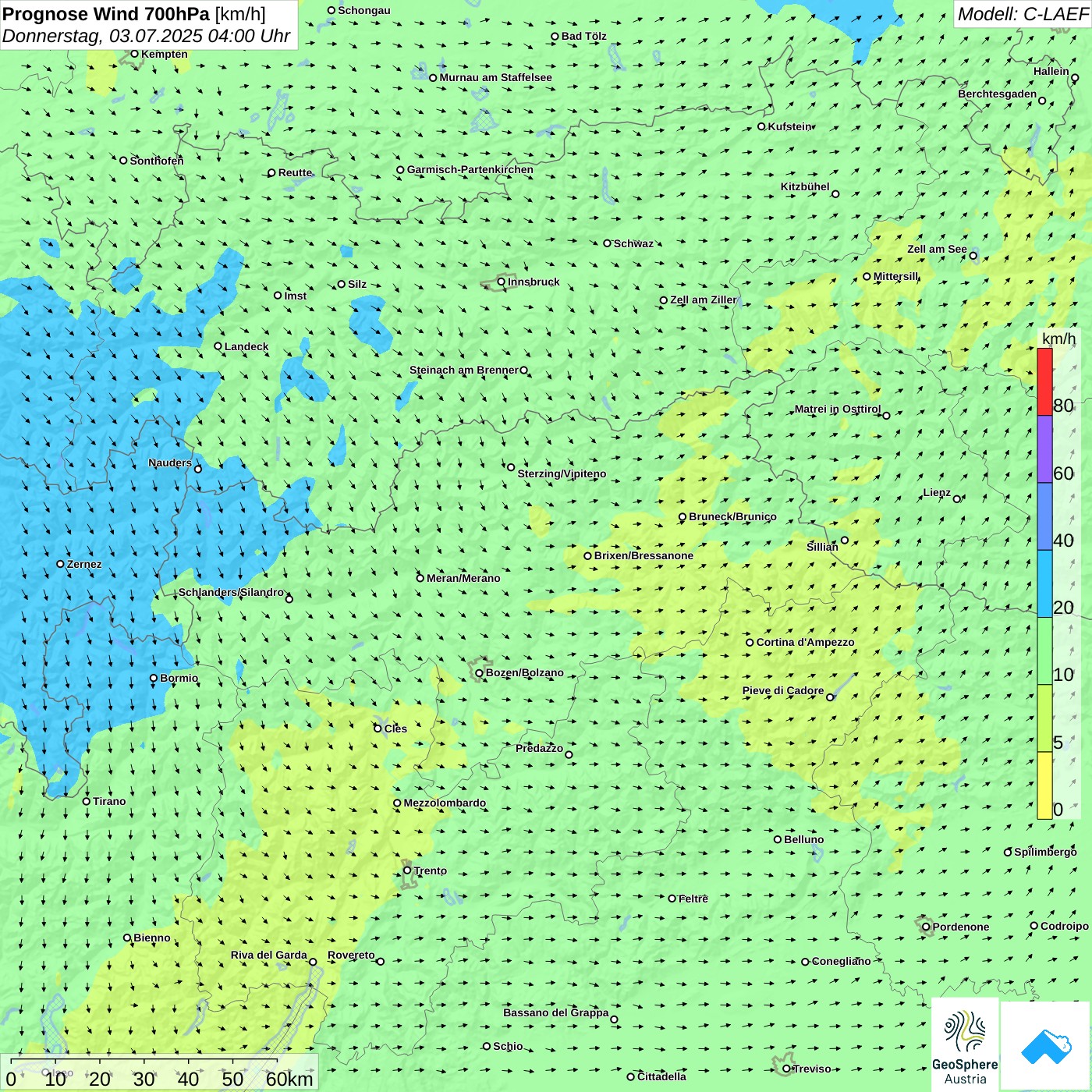Click the Kitzbühel label
This screenshot has height=1092, width=1092.
click(x=805, y=186)
